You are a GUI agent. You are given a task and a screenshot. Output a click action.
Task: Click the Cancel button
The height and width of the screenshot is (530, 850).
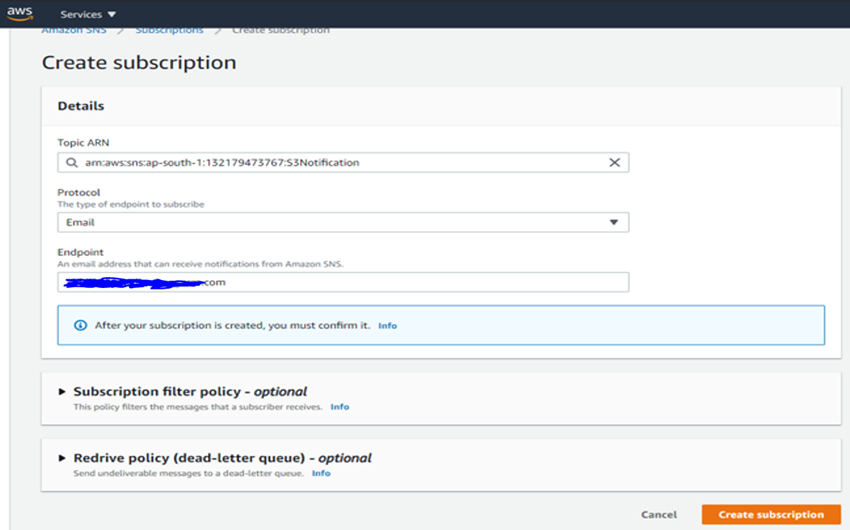659,514
